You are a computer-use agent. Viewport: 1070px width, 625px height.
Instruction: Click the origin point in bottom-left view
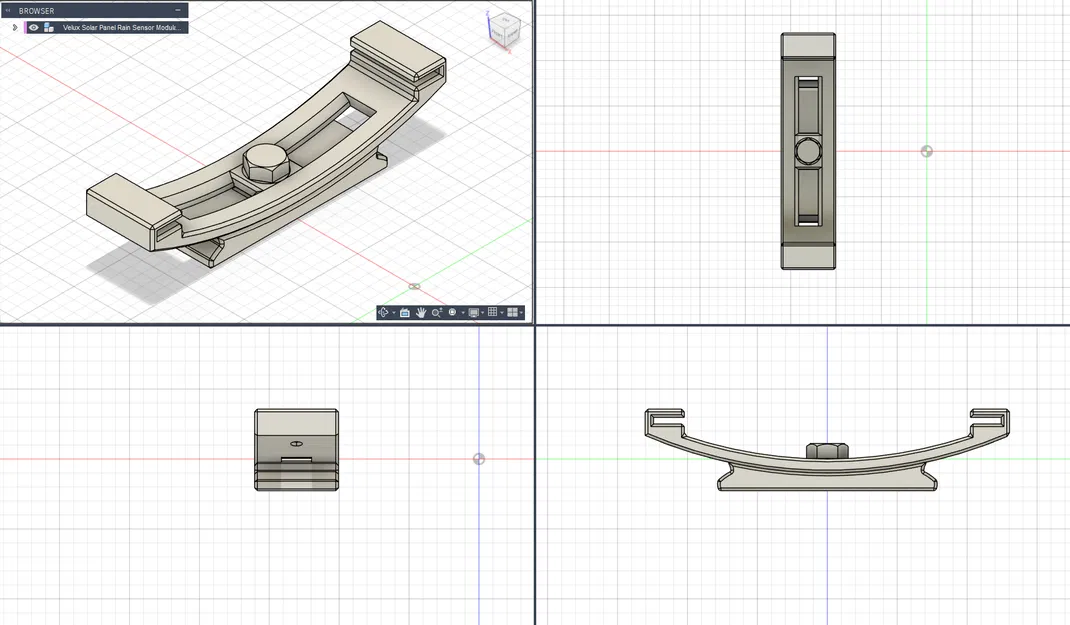(479, 459)
